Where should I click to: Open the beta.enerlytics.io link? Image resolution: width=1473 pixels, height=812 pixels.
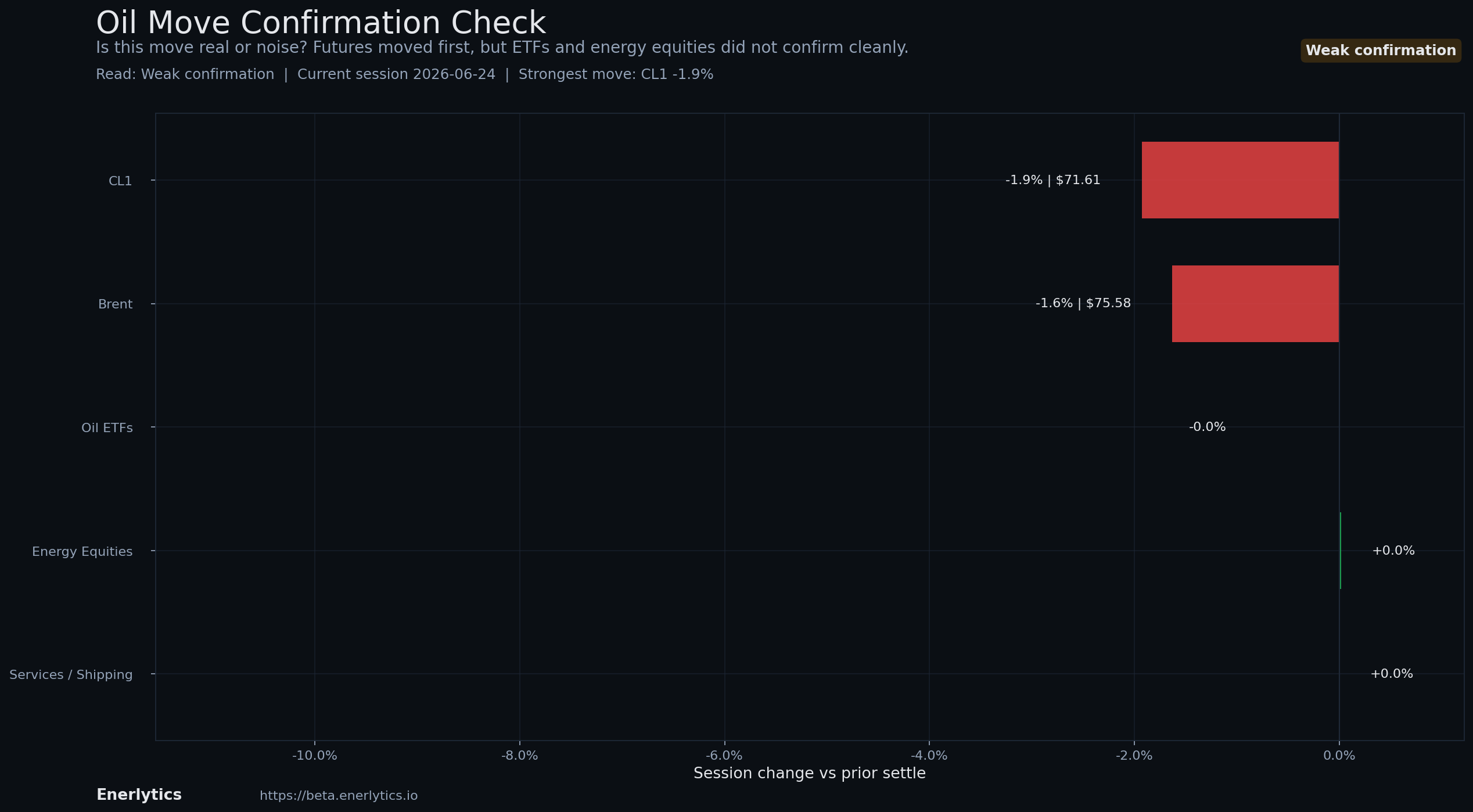point(339,796)
